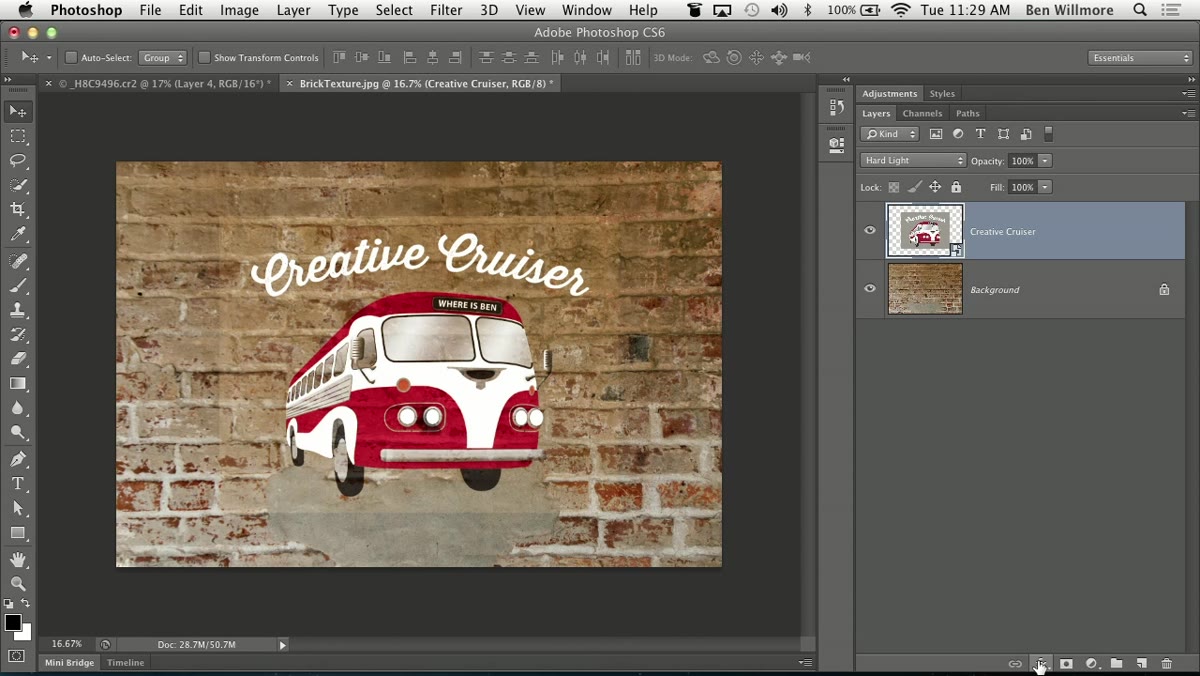This screenshot has width=1200, height=676.
Task: Toggle lock image pixels brush icon
Action: 914,187
